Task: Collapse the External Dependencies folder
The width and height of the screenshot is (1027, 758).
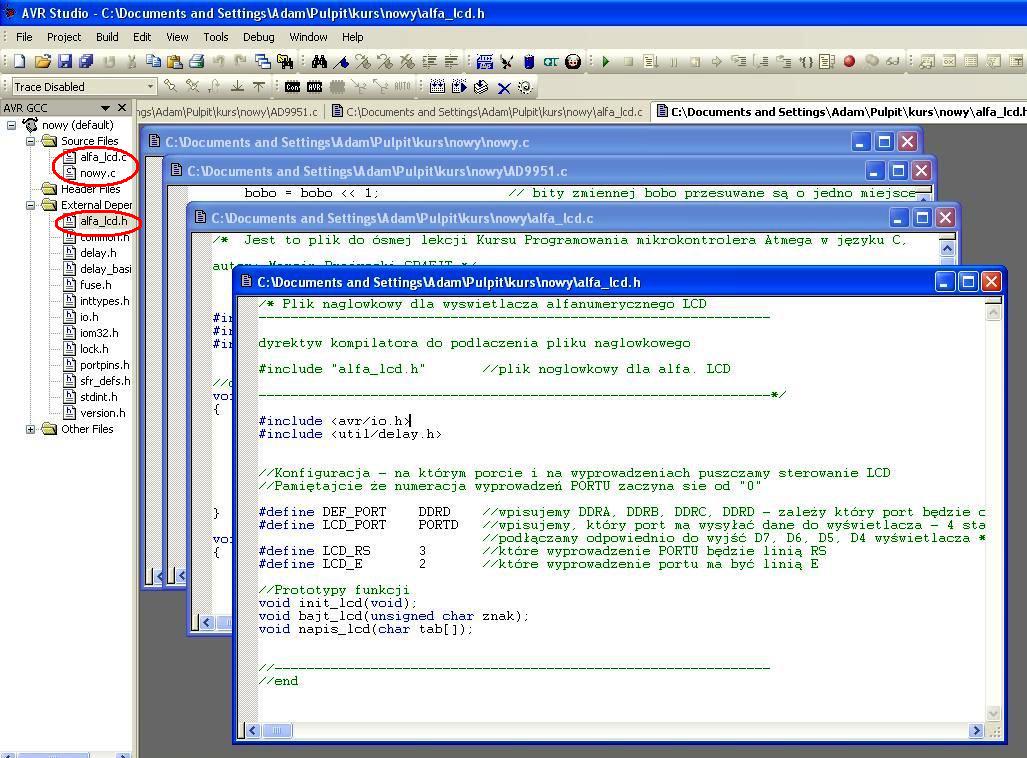Action: click(31, 205)
